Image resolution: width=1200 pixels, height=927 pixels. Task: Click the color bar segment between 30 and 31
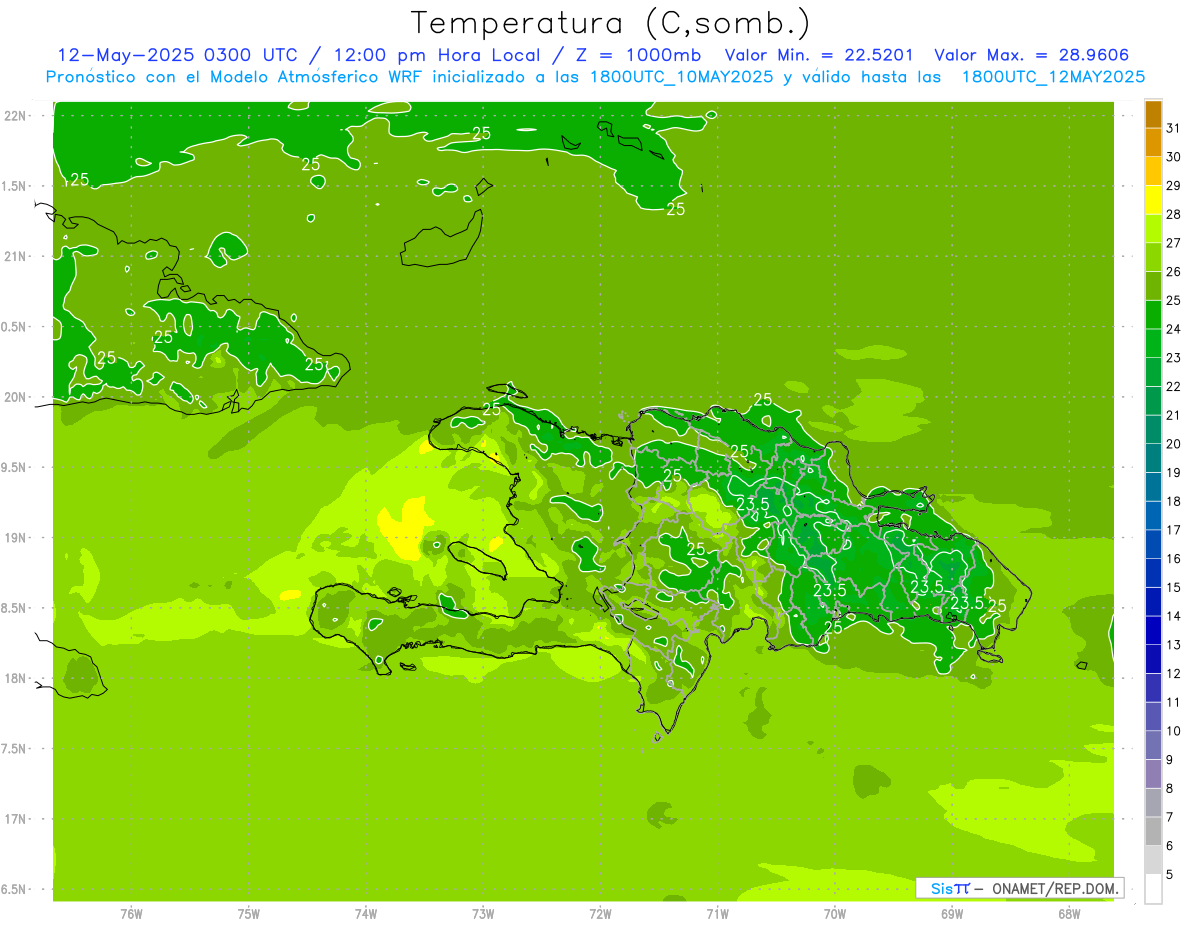click(x=1153, y=143)
